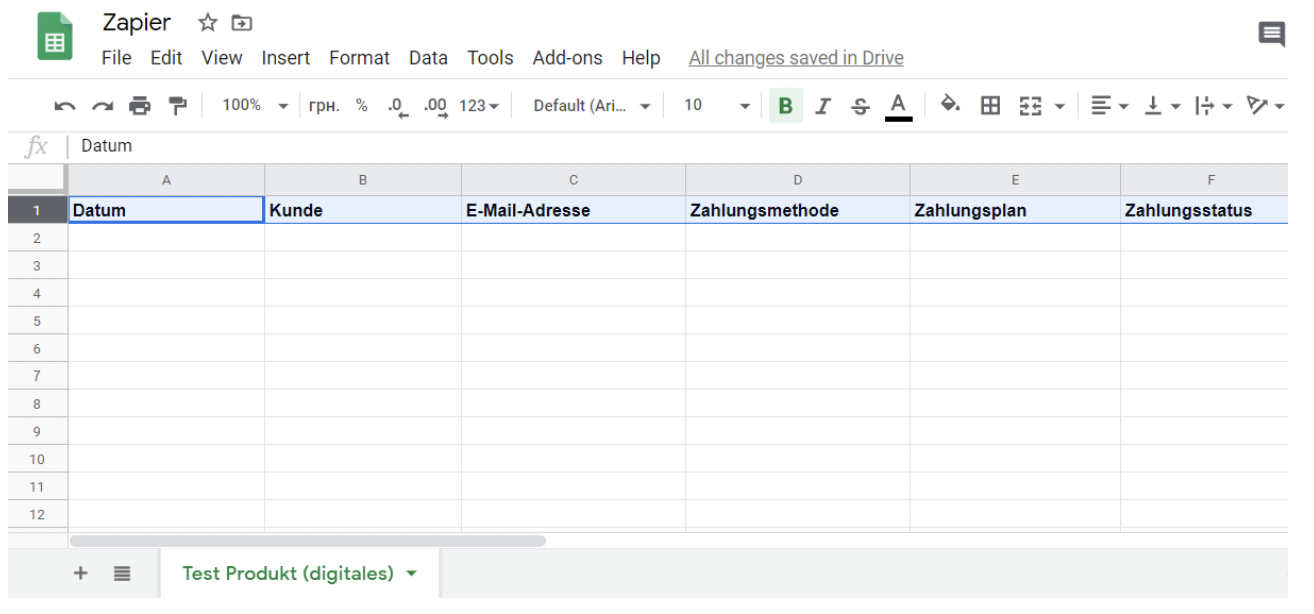Click 'All changes saved in Drive' link

coord(796,58)
